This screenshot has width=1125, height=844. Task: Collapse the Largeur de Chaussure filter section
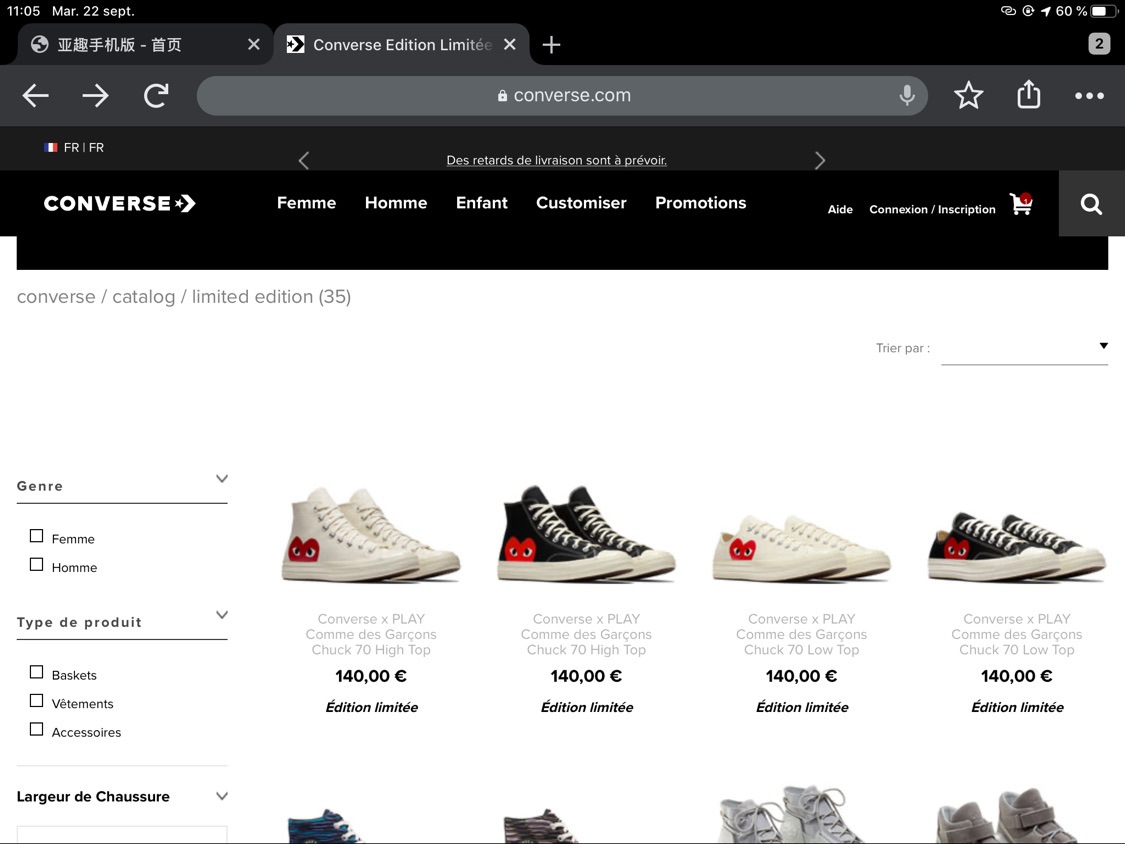[x=222, y=796]
